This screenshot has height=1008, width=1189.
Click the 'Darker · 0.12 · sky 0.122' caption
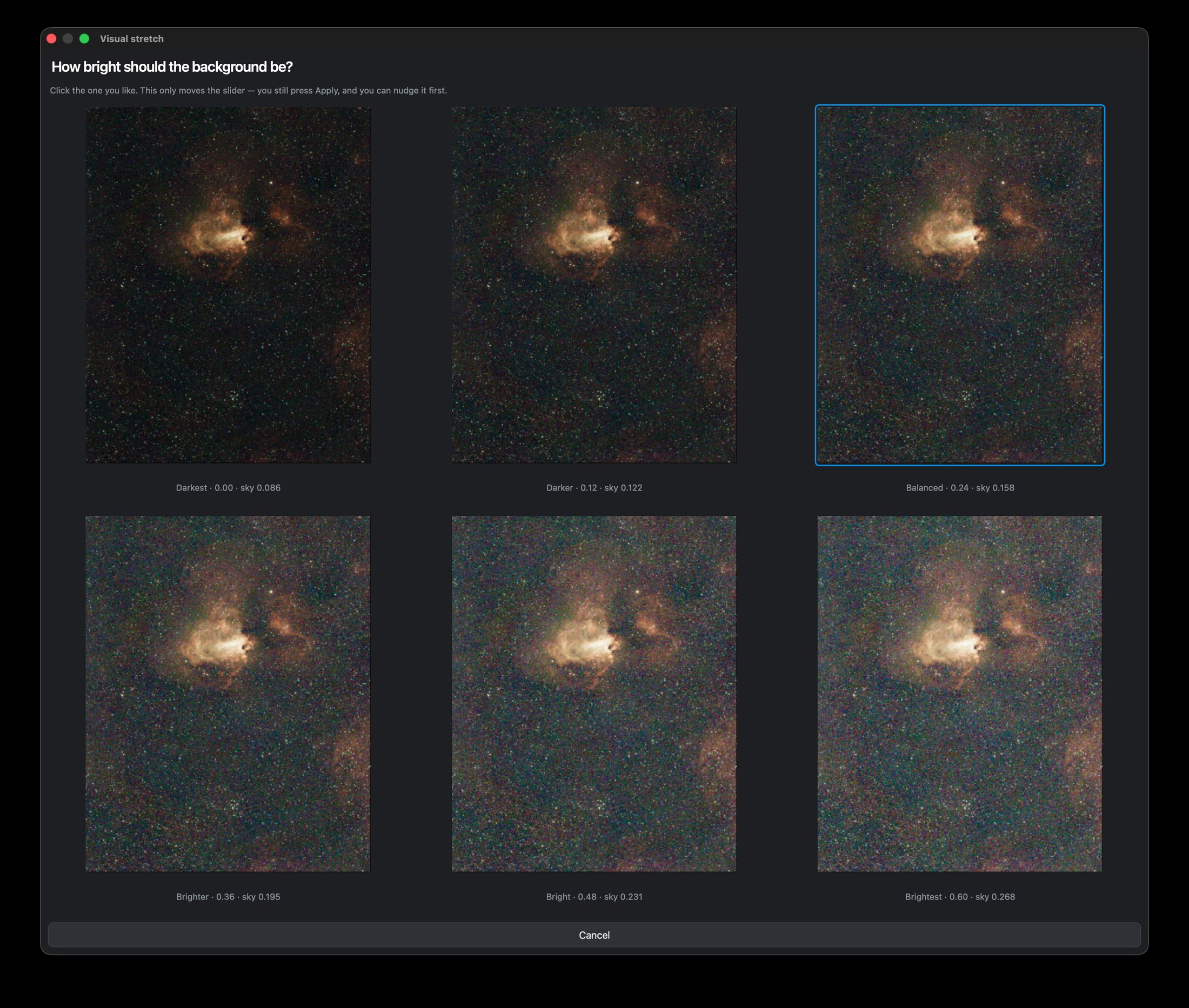pos(594,487)
